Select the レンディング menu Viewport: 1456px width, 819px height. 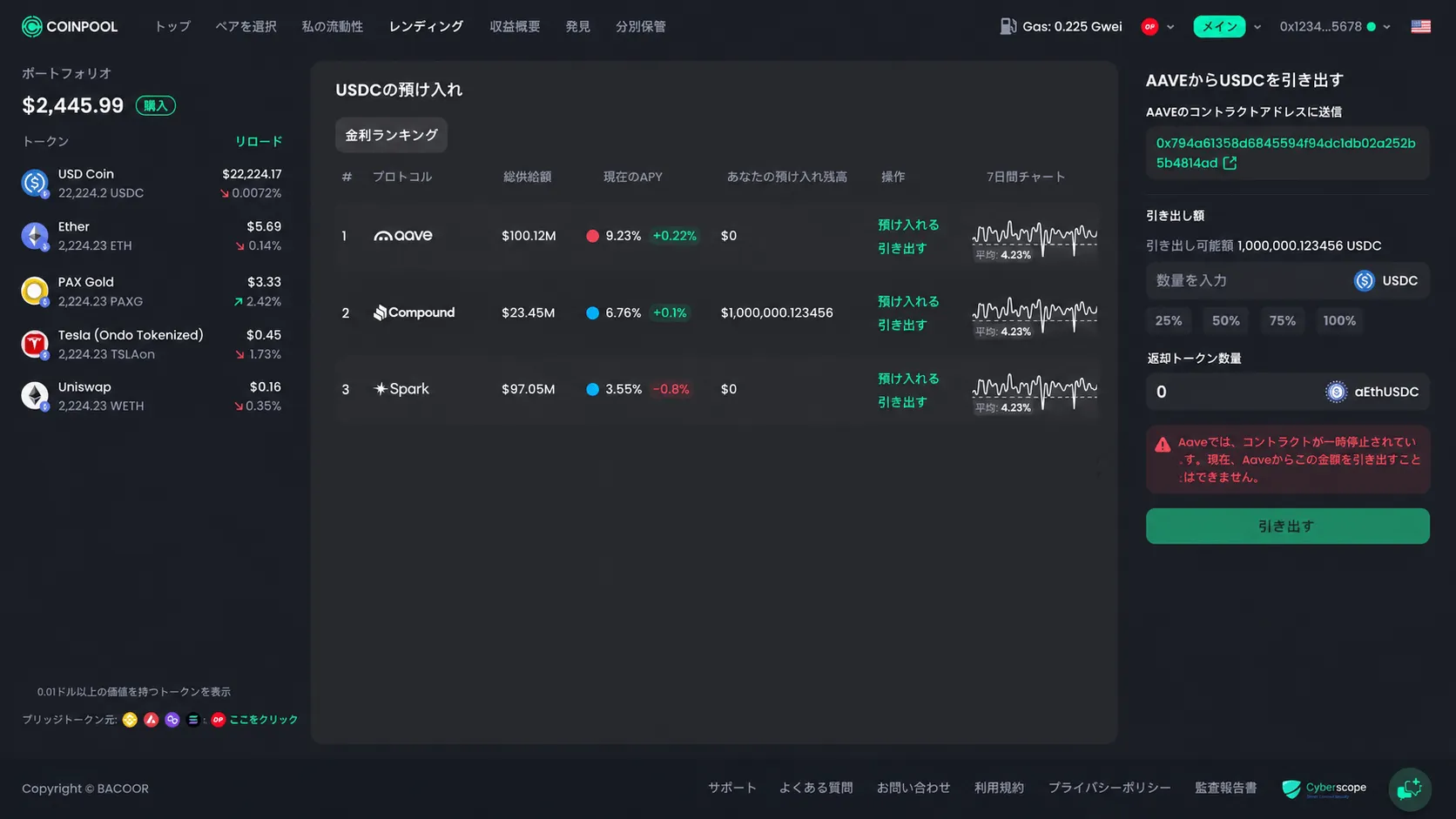tap(426, 27)
